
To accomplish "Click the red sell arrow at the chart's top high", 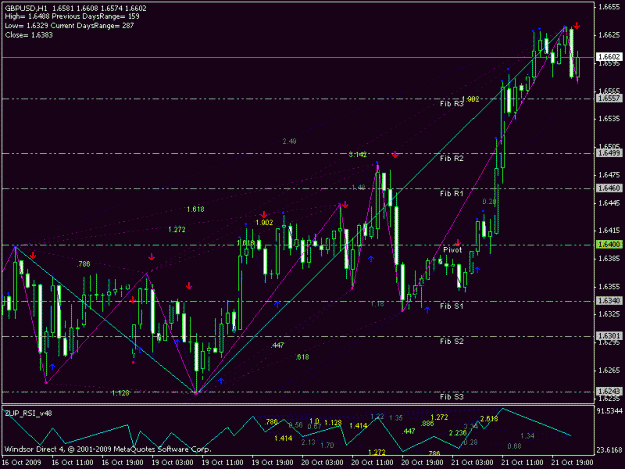I will tap(577, 26).
